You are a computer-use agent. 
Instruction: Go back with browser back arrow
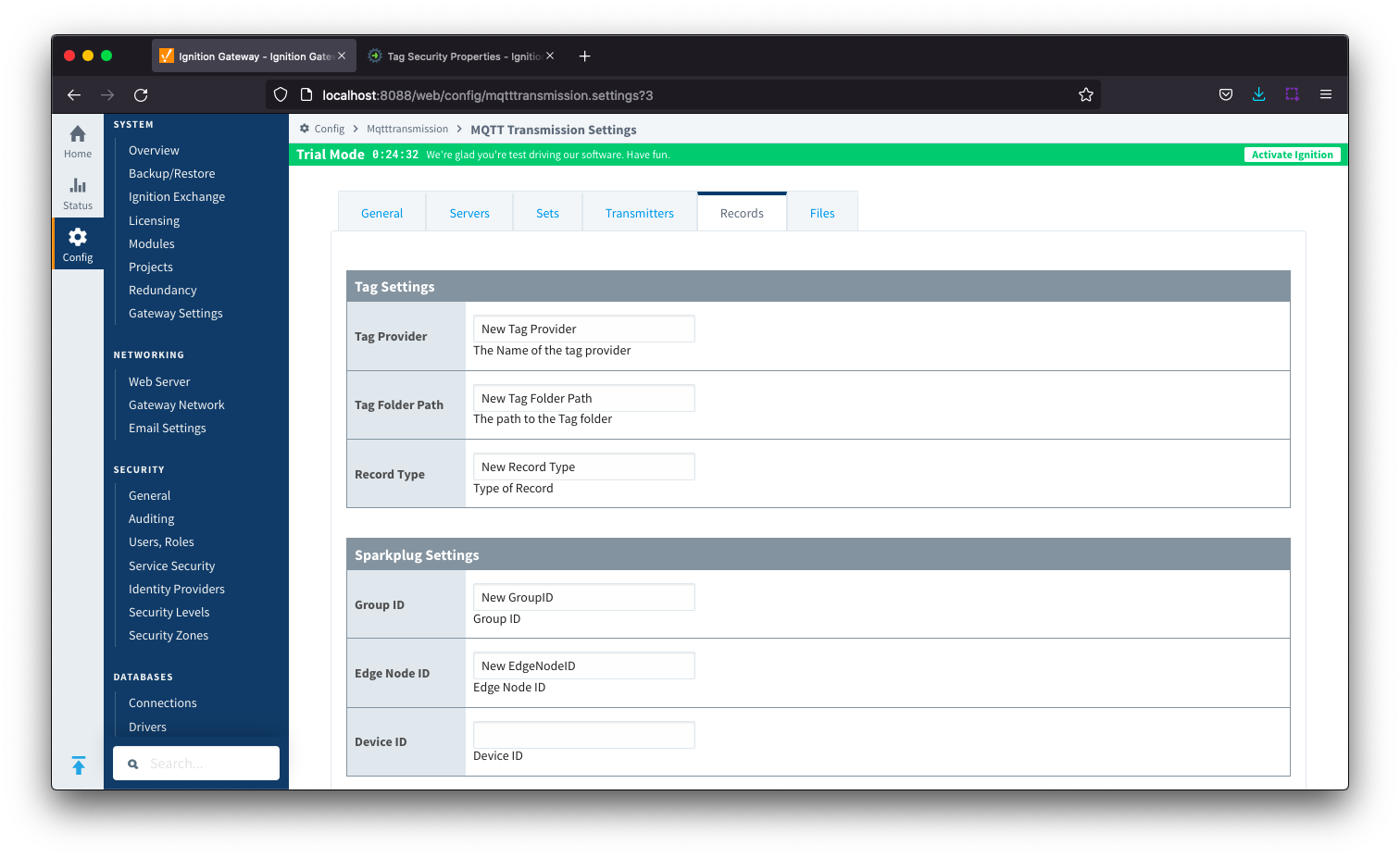coord(74,94)
